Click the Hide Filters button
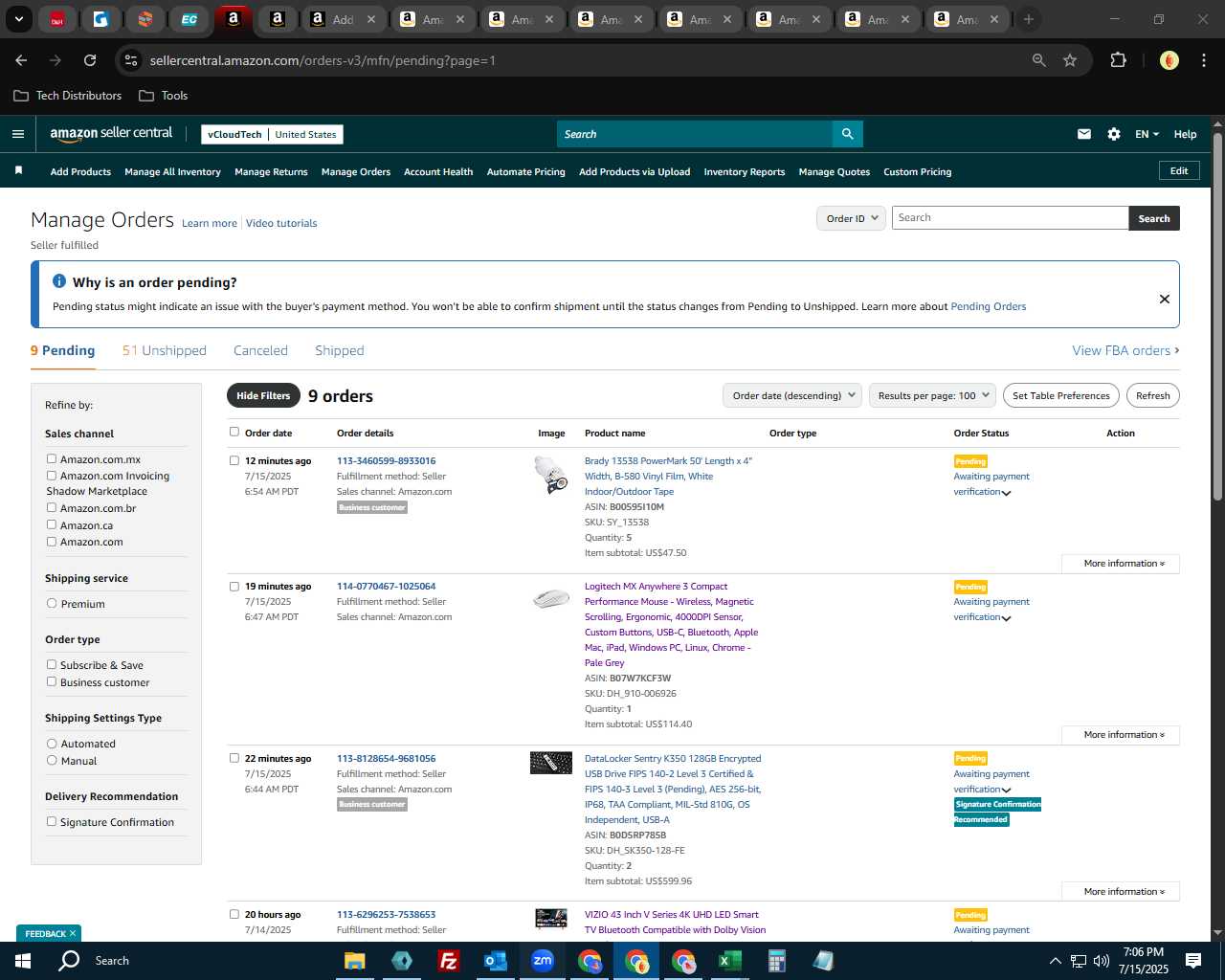 263,395
